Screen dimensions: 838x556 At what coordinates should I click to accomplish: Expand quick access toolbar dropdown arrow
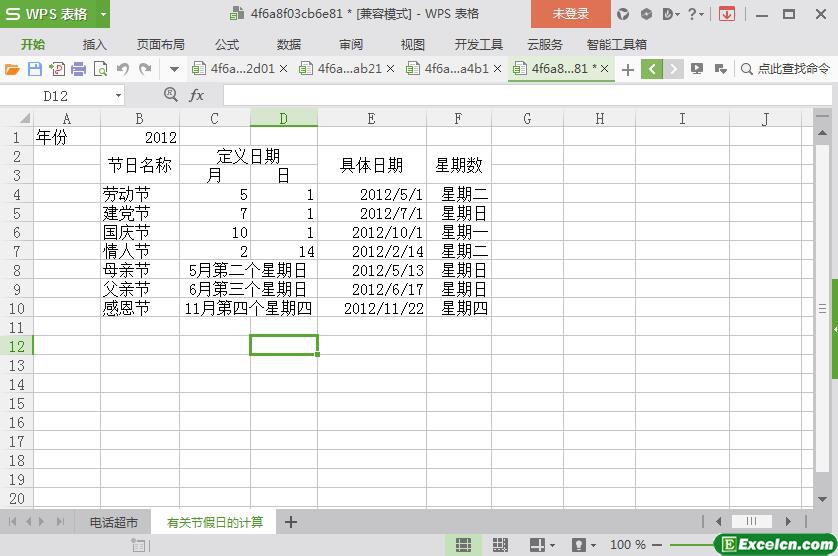tap(174, 69)
